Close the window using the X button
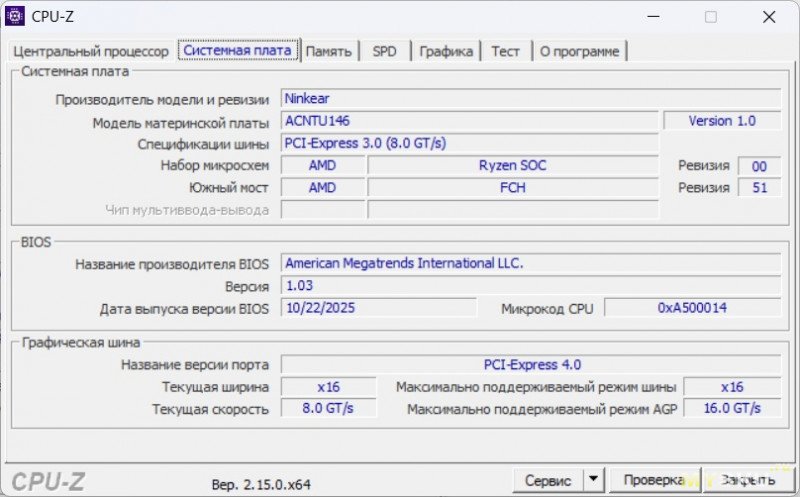The width and height of the screenshot is (800, 497). tap(768, 16)
